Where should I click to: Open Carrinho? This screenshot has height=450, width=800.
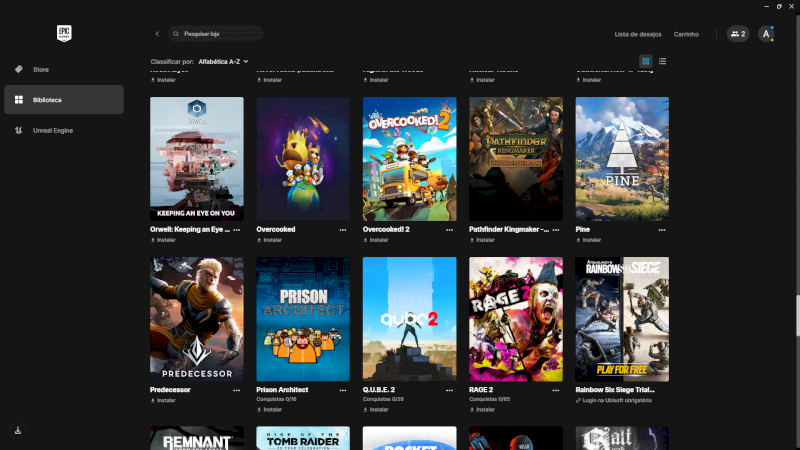(686, 34)
